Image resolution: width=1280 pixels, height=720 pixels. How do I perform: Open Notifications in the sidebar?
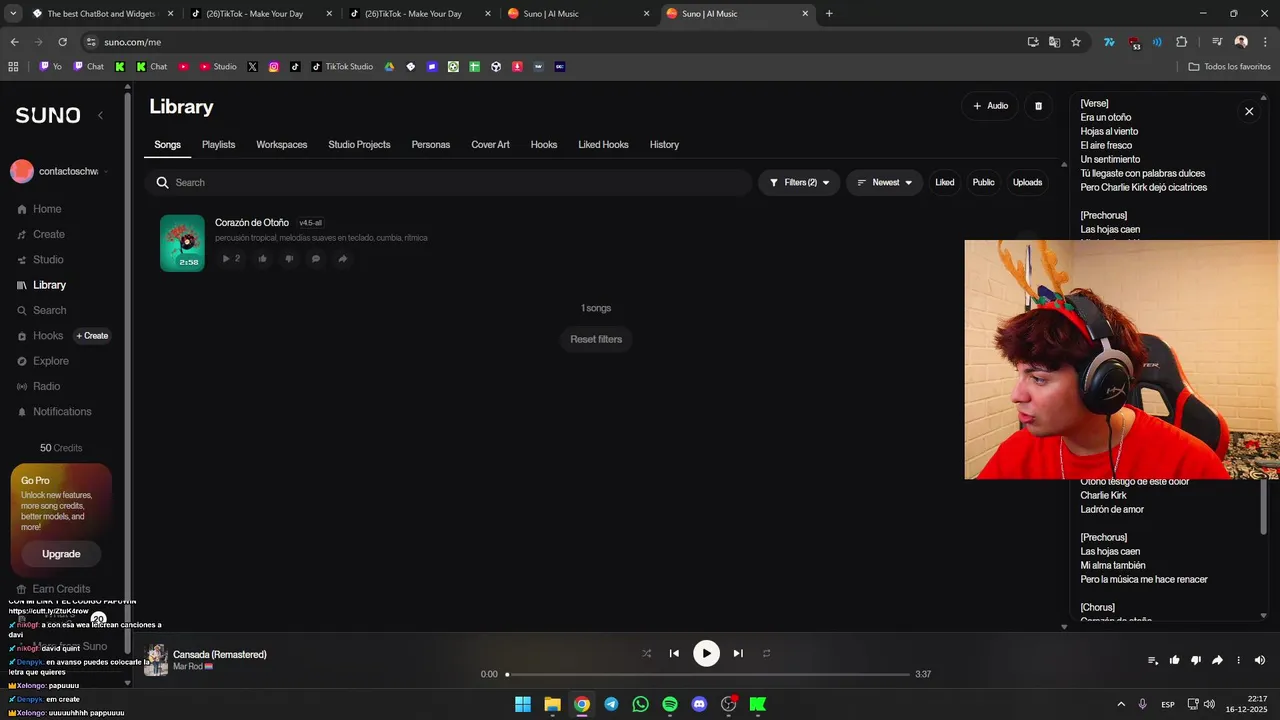click(54, 412)
